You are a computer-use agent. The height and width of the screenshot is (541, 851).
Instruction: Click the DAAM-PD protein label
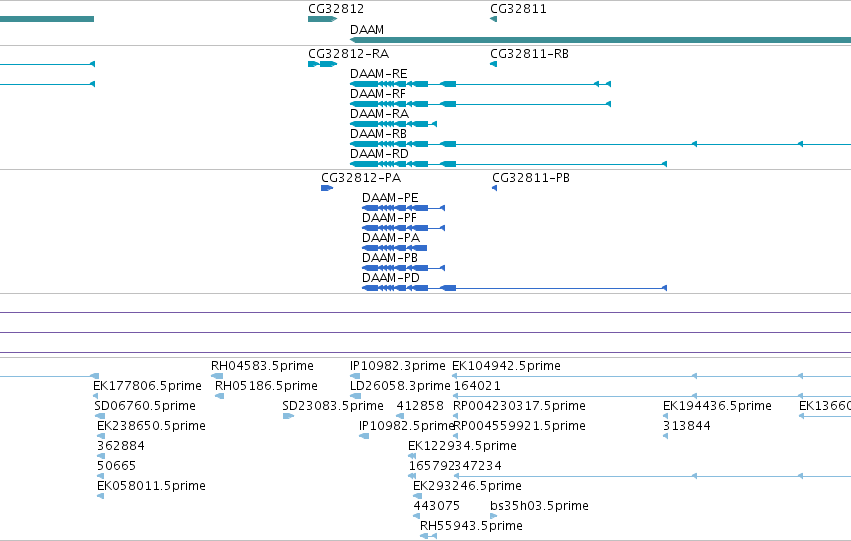(x=391, y=278)
